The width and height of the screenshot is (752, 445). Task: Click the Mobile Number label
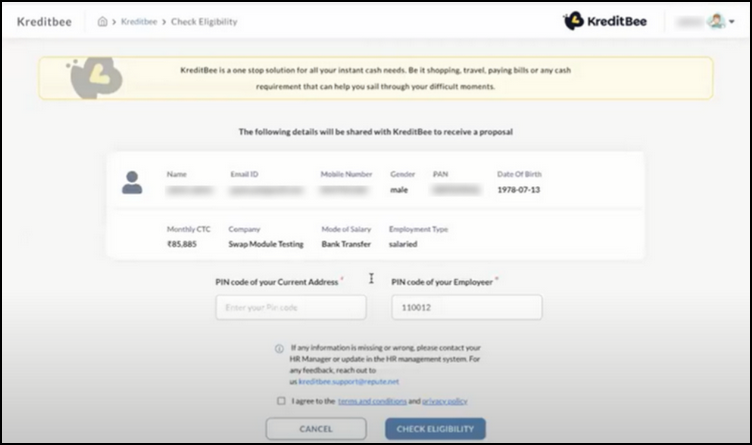[346, 174]
